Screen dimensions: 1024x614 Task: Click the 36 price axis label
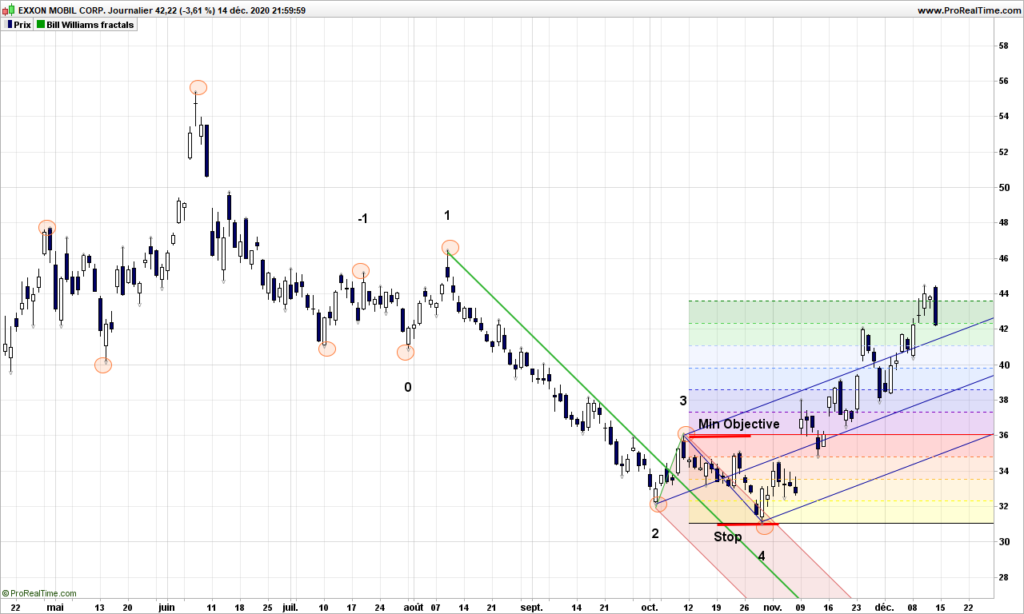point(1003,436)
